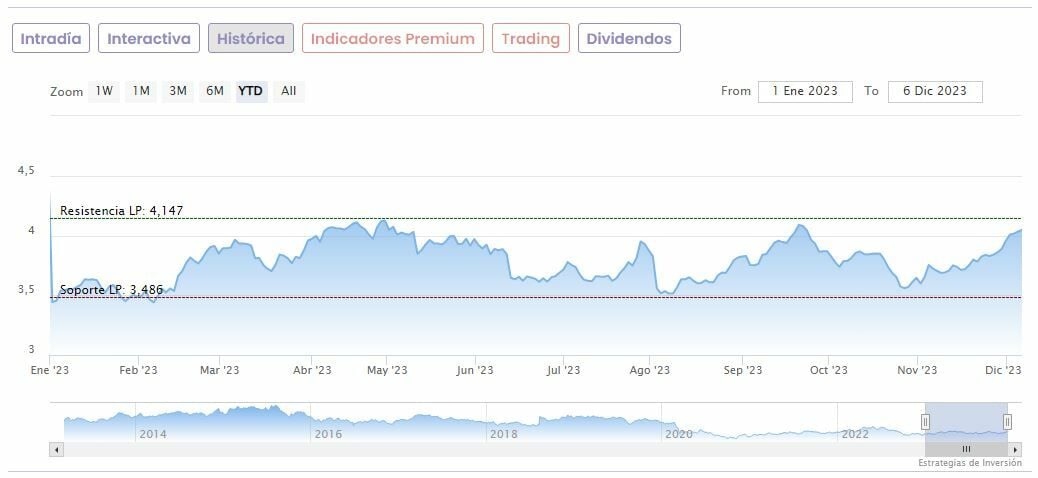Click the scrollbar right arrow
Viewport: 1038px width, 478px height.
[1016, 450]
